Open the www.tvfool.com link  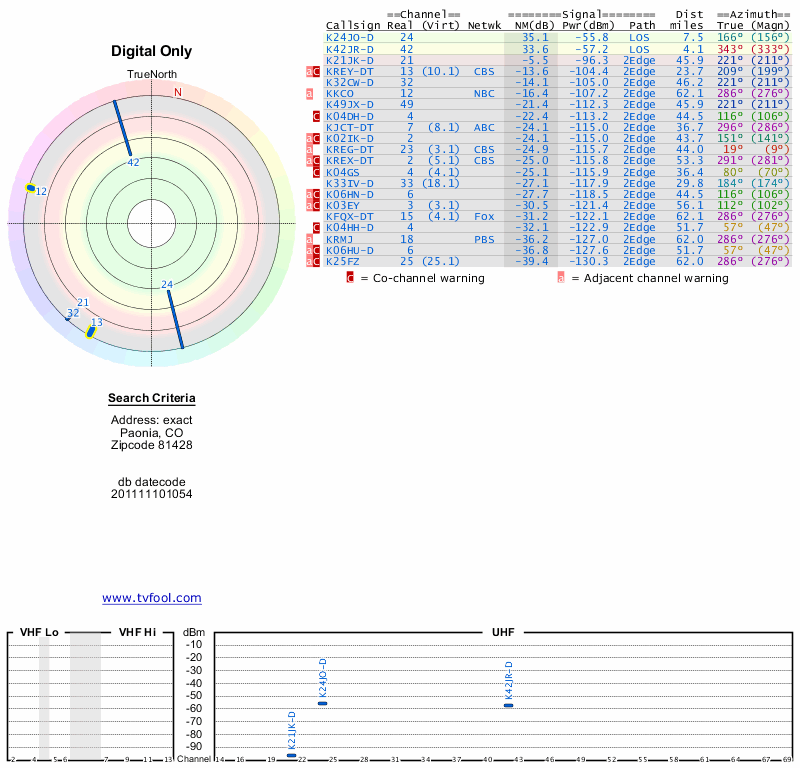(152, 598)
